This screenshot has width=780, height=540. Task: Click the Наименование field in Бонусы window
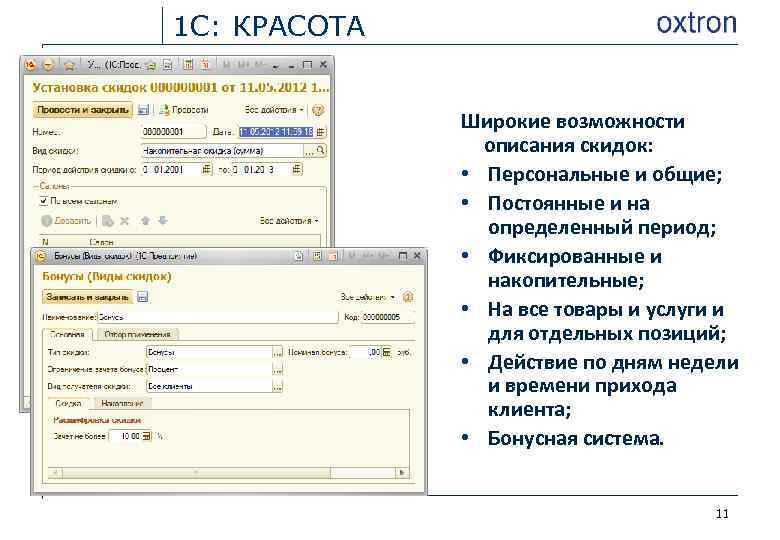217,317
